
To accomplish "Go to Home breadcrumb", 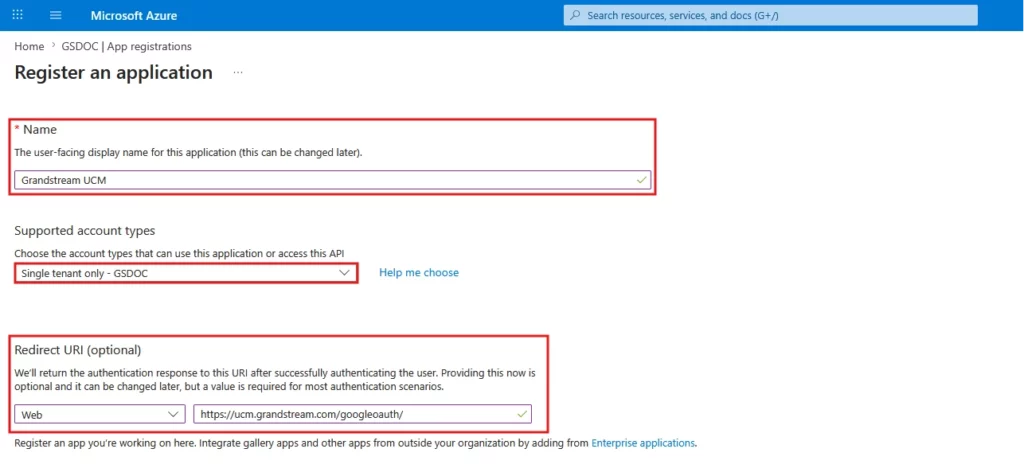I will (29, 46).
